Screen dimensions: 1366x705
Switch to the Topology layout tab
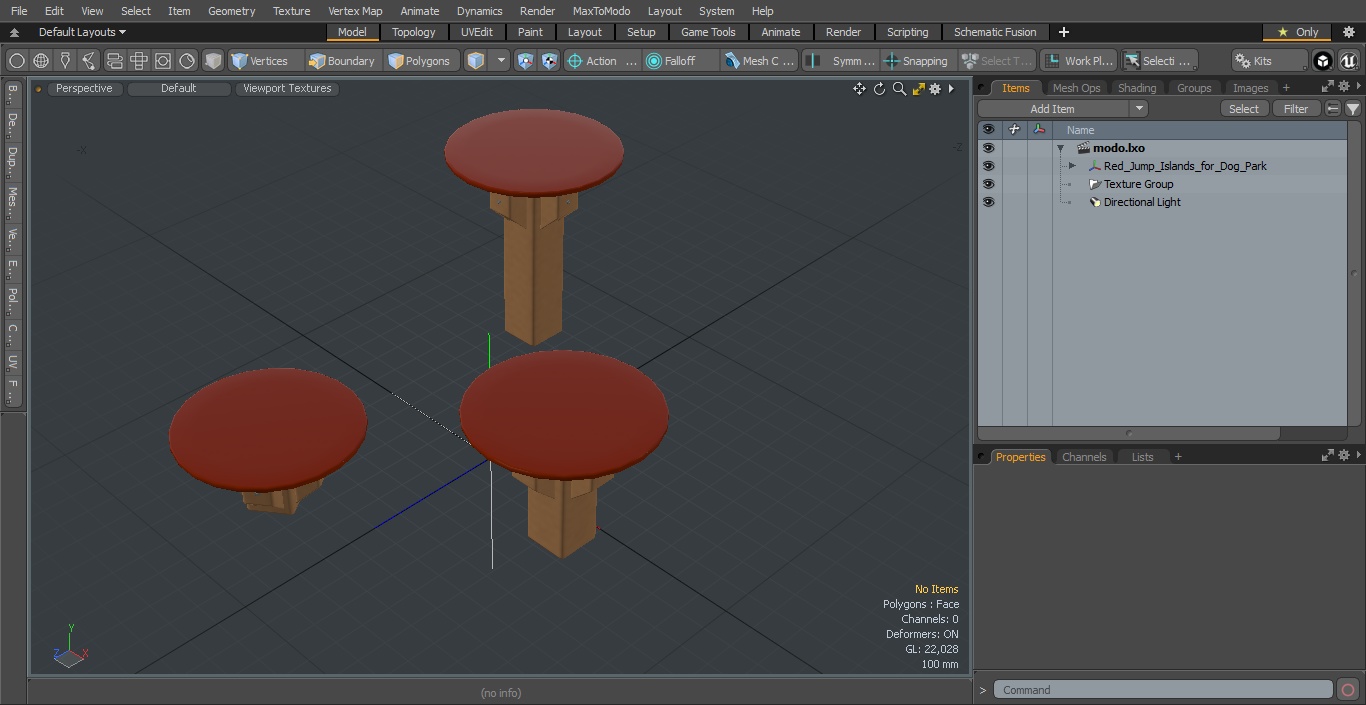(413, 32)
